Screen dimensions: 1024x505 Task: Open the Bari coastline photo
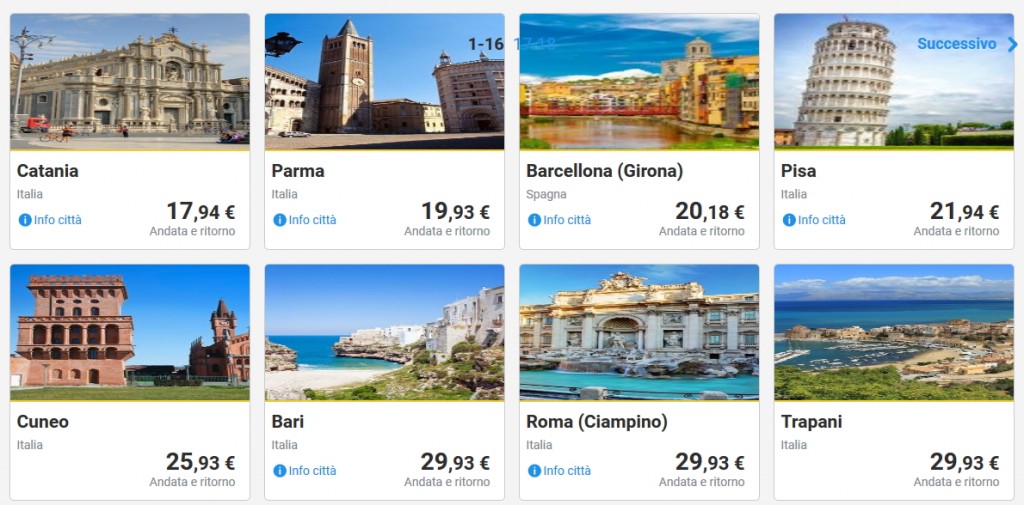pyautogui.click(x=384, y=332)
